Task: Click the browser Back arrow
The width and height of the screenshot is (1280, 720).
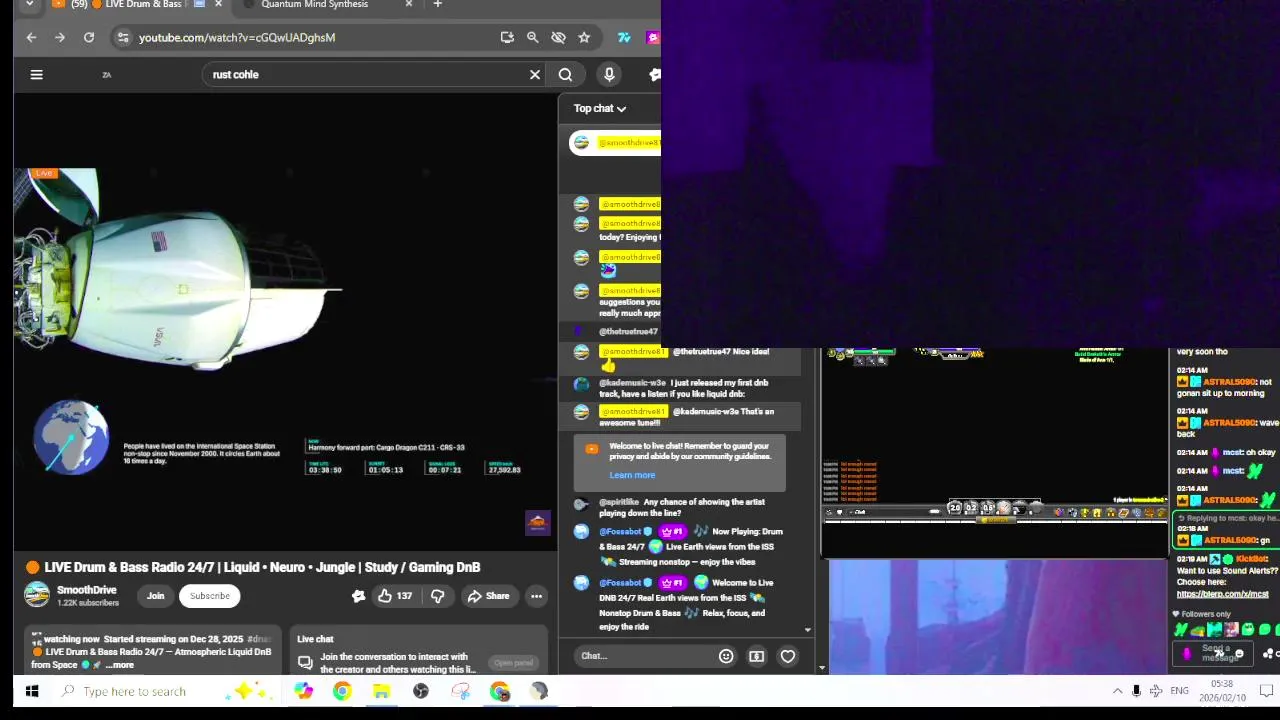Action: click(x=31, y=38)
